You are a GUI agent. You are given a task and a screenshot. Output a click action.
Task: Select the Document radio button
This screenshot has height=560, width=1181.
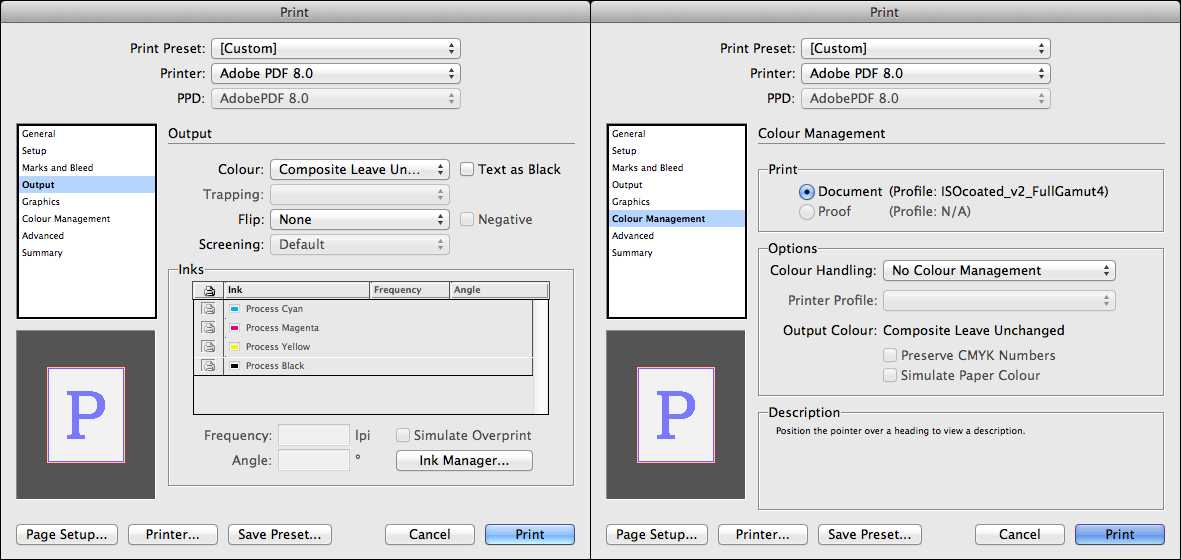[x=807, y=191]
